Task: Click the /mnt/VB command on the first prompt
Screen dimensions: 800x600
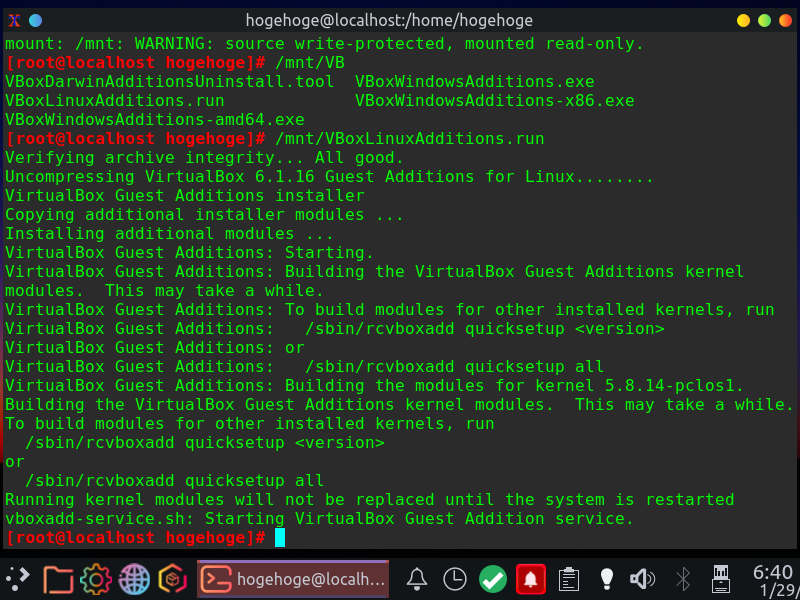Action: (x=310, y=63)
